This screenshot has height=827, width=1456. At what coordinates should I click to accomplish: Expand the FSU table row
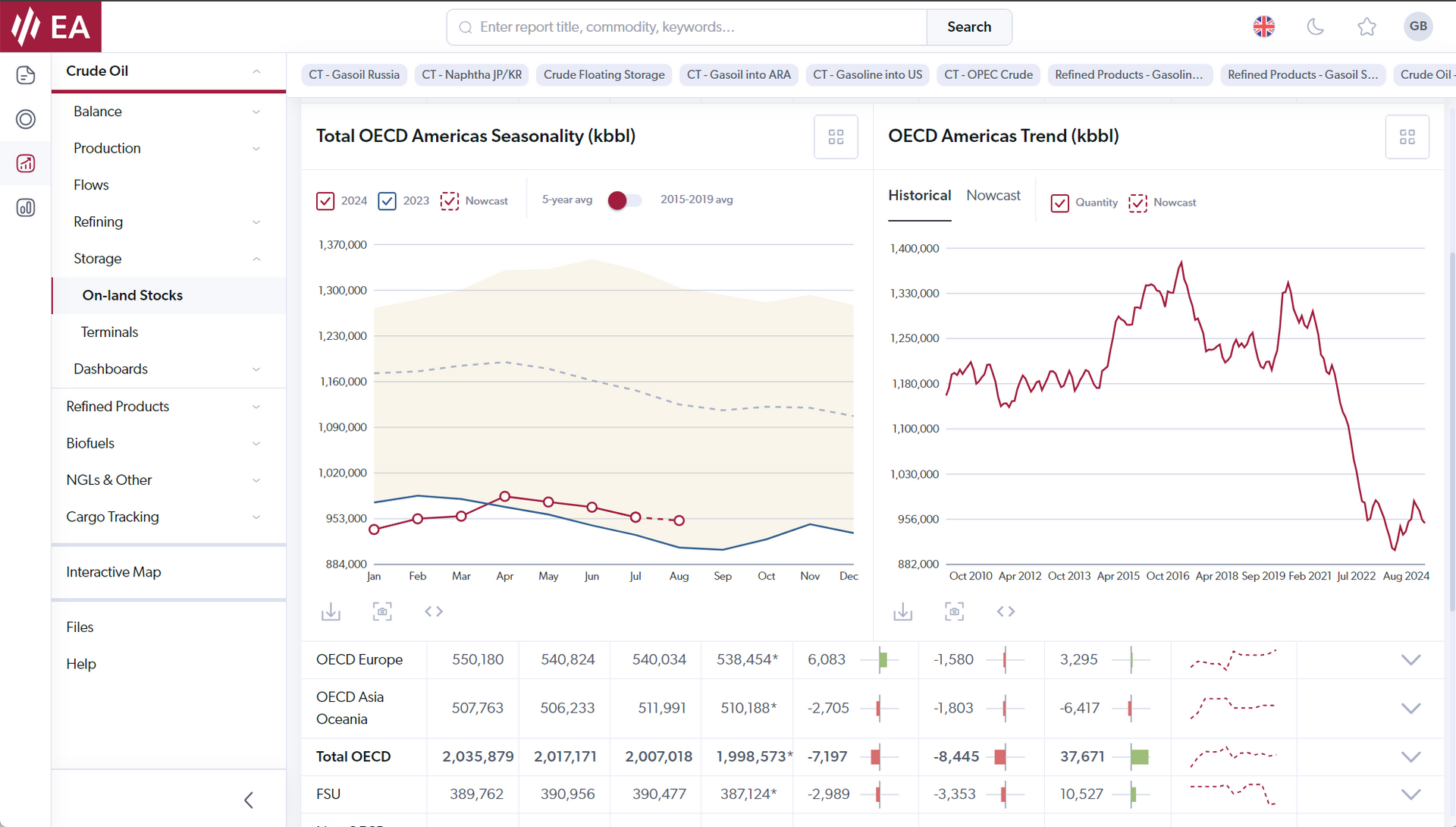tap(1410, 794)
